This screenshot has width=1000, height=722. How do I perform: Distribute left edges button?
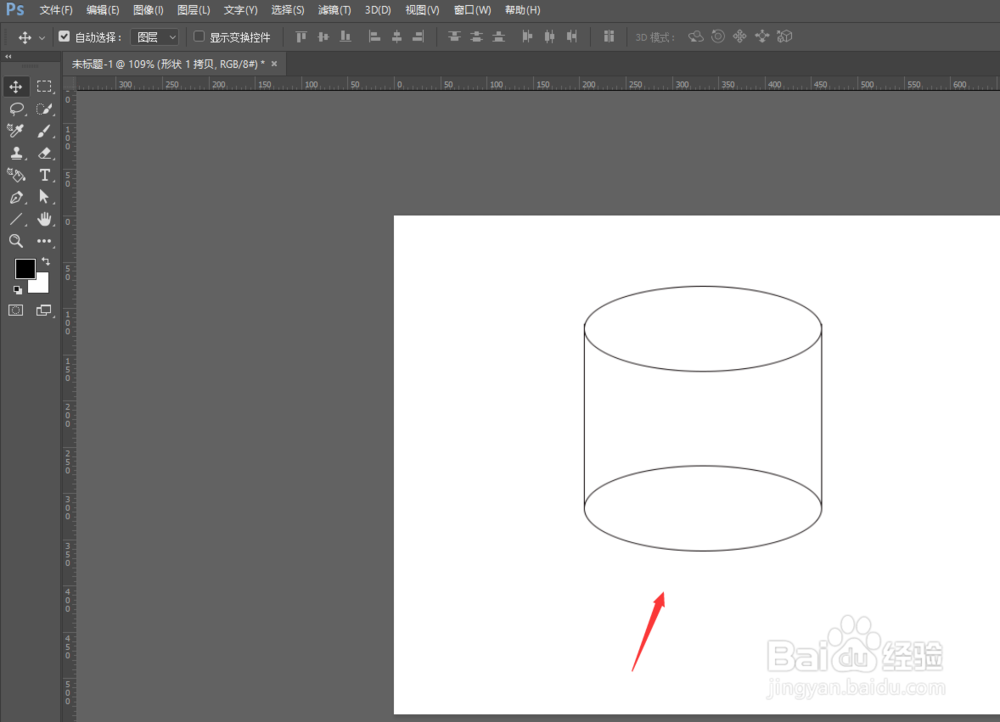click(527, 36)
